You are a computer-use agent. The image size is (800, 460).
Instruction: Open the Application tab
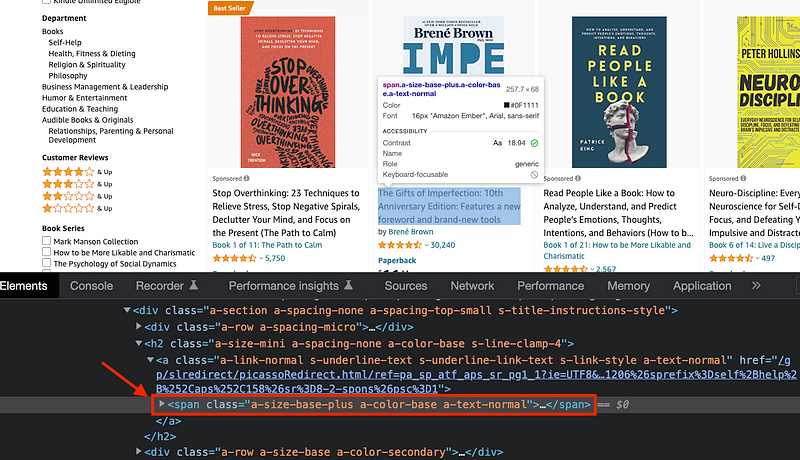[702, 286]
